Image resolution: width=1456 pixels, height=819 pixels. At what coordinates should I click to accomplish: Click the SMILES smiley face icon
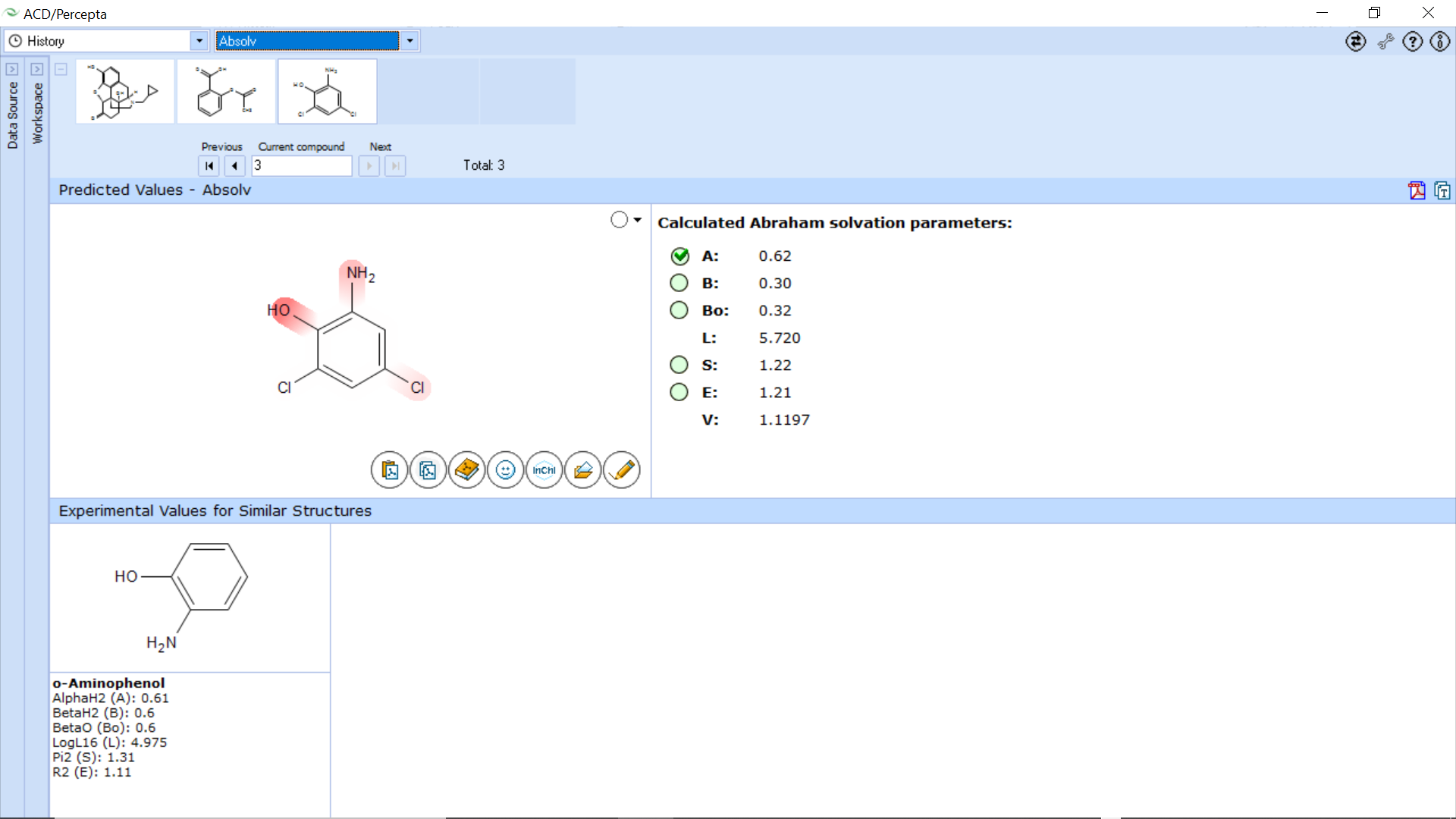pyautogui.click(x=506, y=470)
